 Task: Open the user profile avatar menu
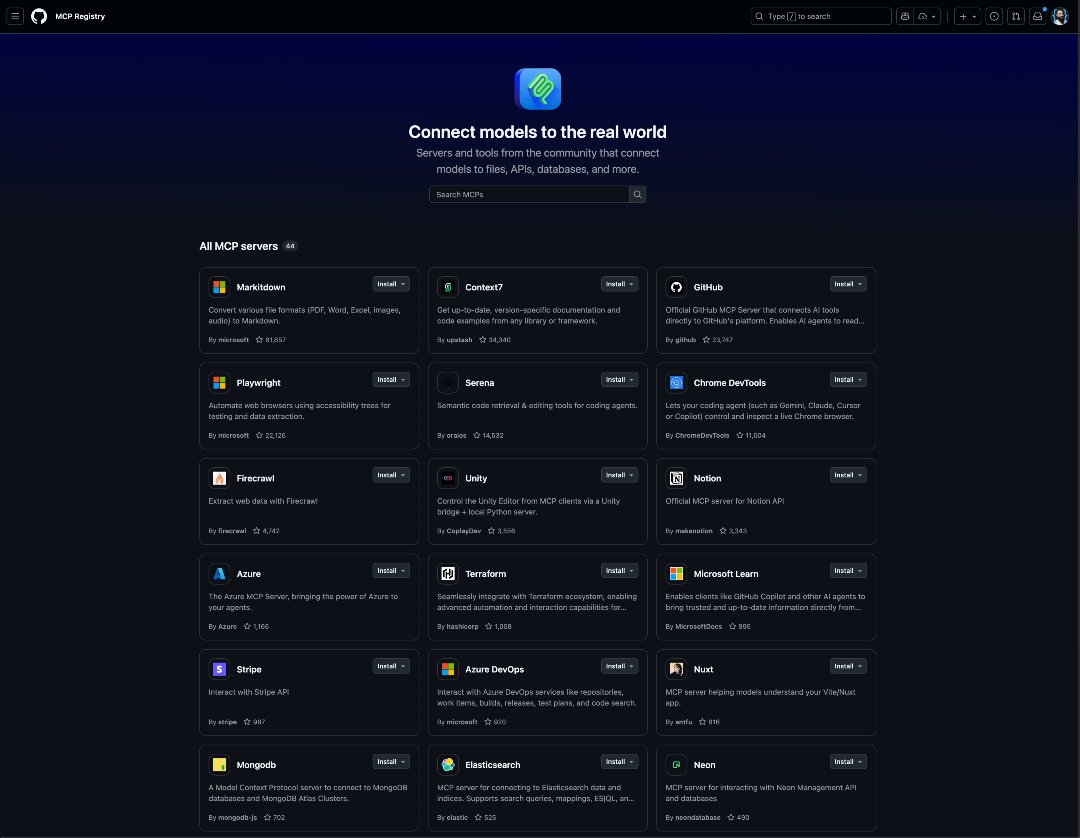click(1060, 16)
